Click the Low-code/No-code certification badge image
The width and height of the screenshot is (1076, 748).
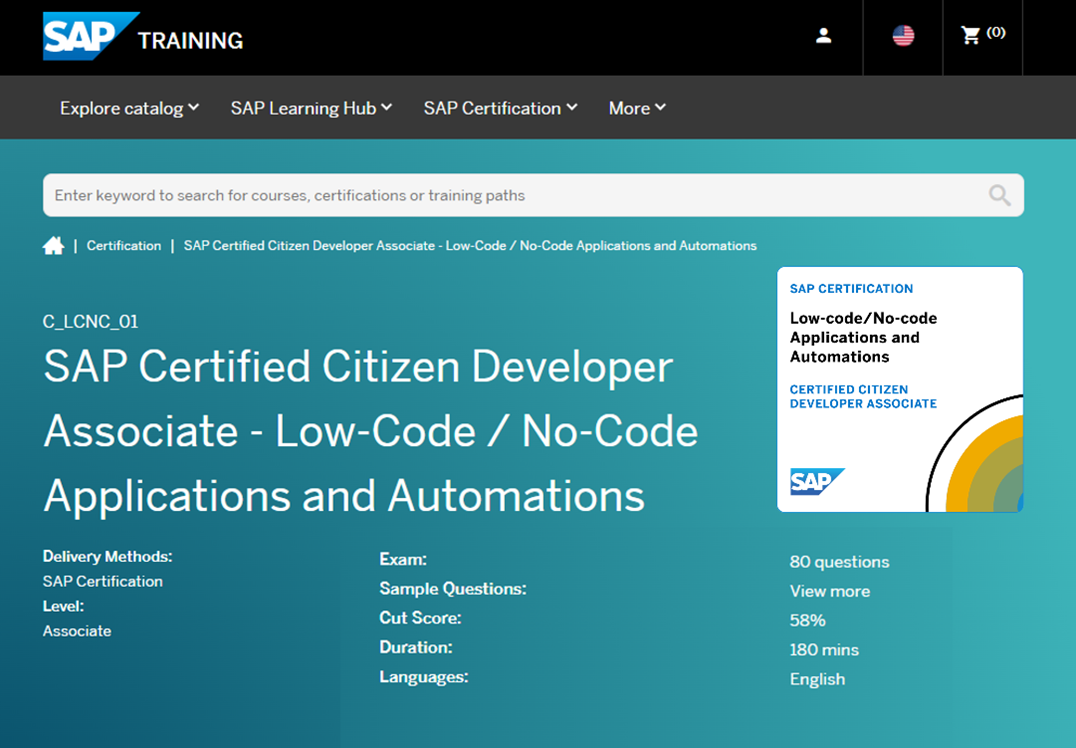click(899, 389)
